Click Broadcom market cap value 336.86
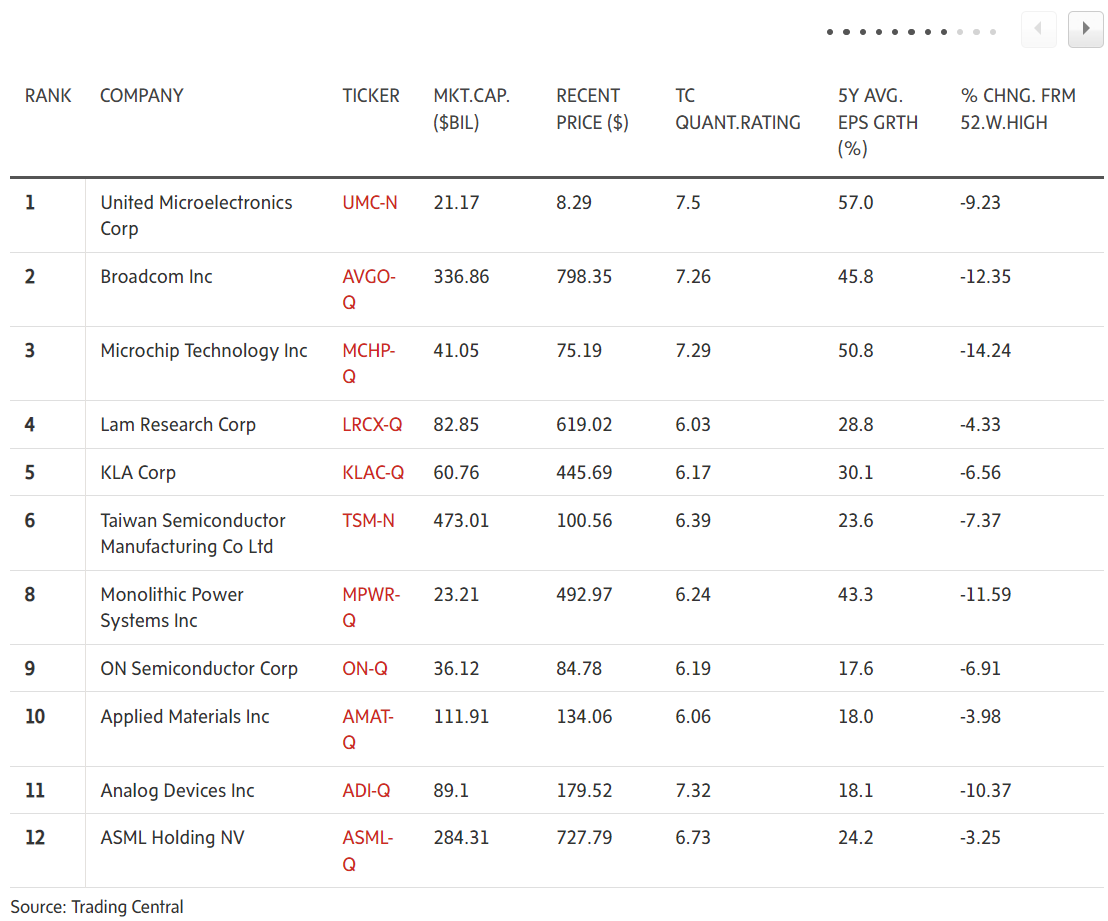Image resolution: width=1108 pixels, height=921 pixels. pyautogui.click(x=461, y=277)
